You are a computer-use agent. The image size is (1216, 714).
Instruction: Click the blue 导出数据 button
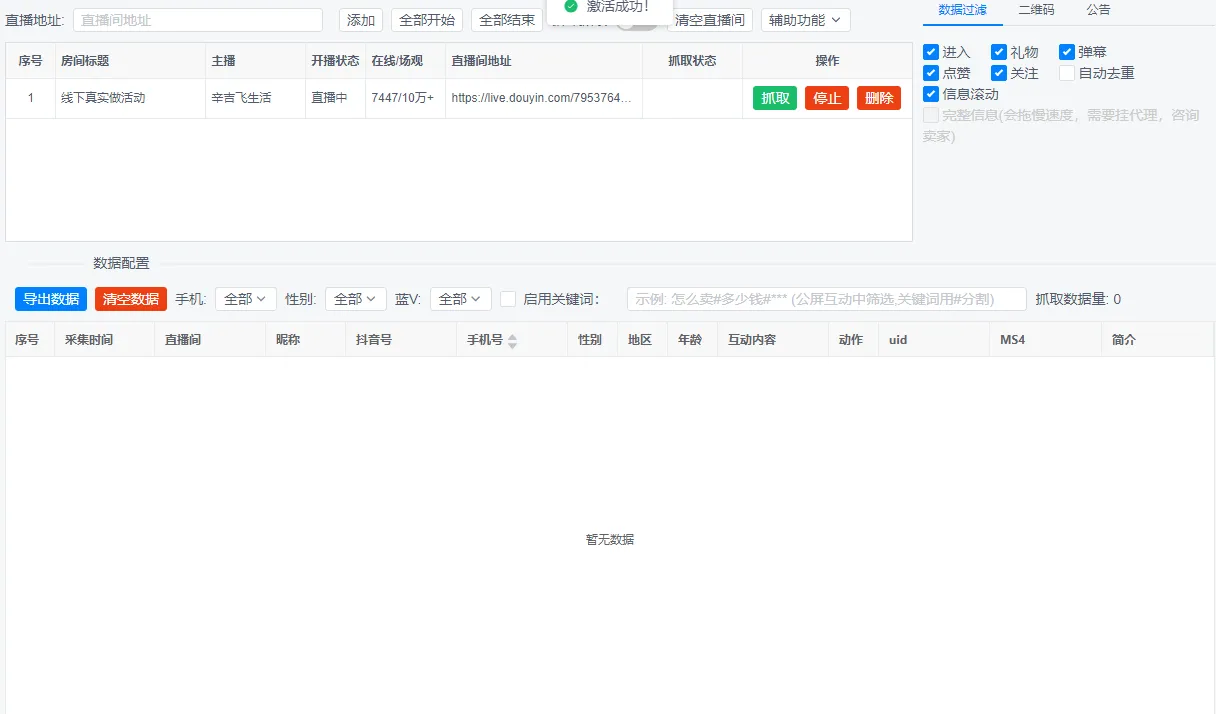click(x=51, y=299)
